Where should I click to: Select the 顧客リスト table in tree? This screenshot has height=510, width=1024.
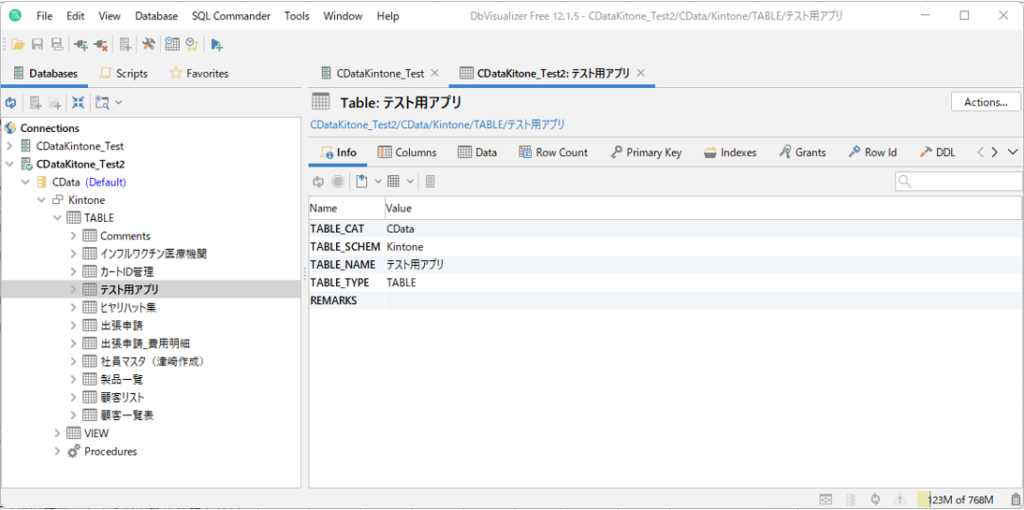122,397
